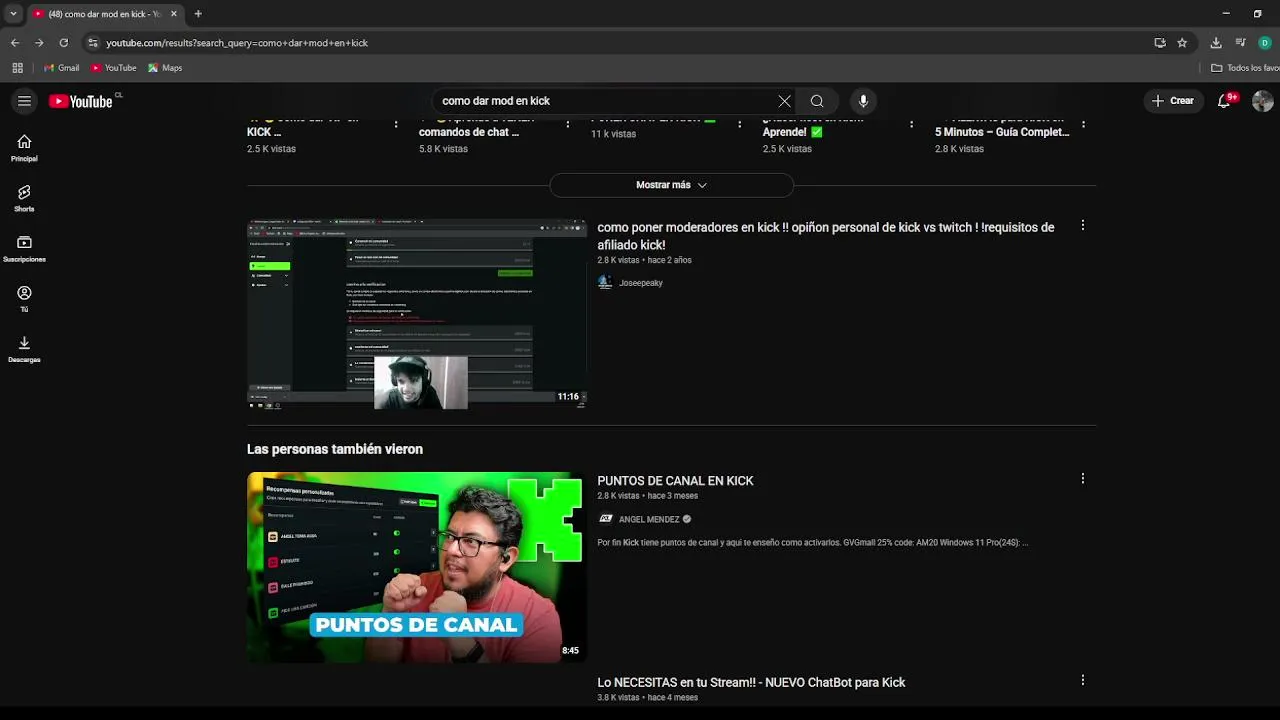The image size is (1280, 720).
Task: Click the install app icon in address bar
Action: (x=1160, y=43)
